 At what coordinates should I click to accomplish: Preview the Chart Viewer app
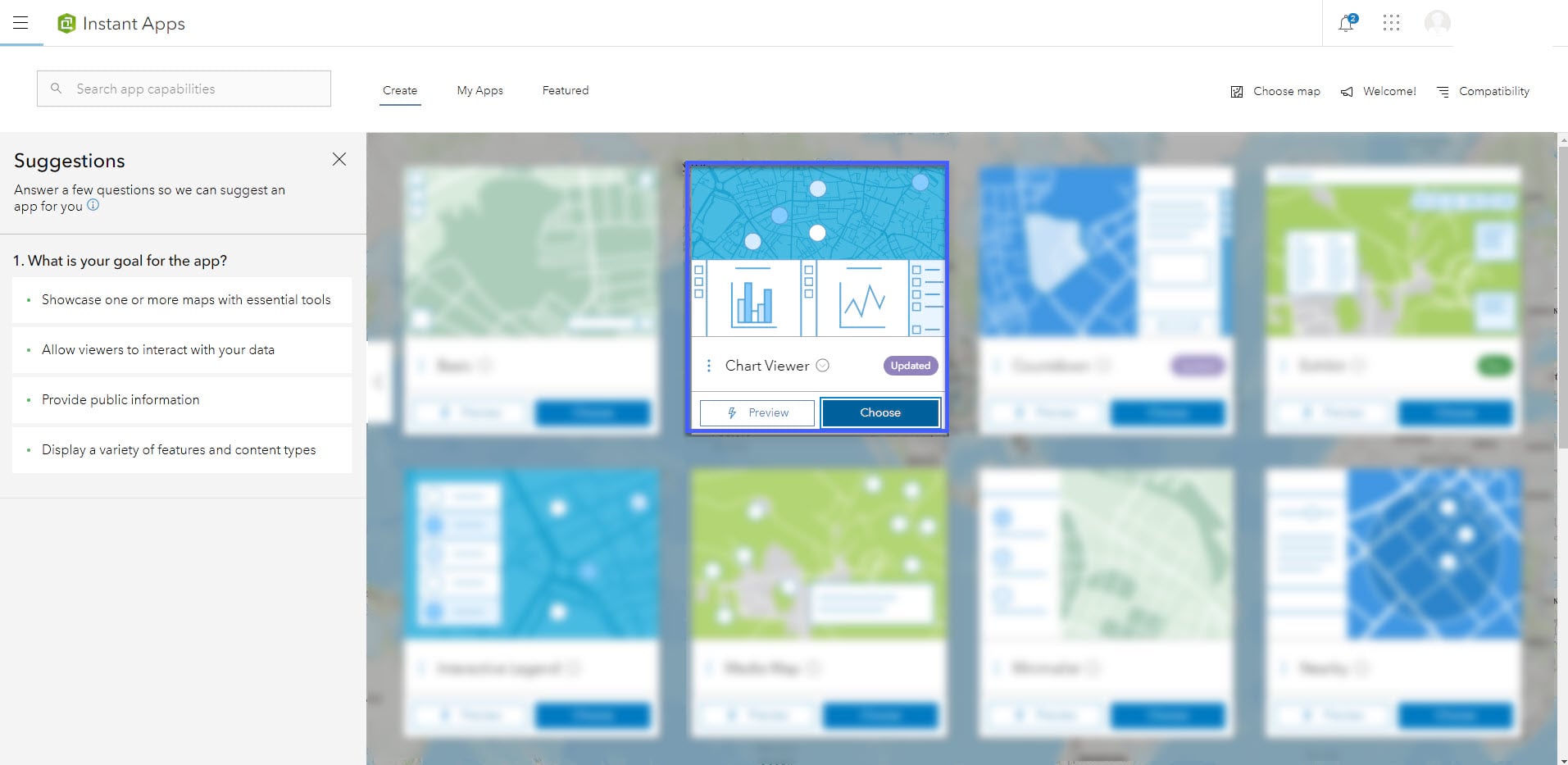[x=757, y=413]
